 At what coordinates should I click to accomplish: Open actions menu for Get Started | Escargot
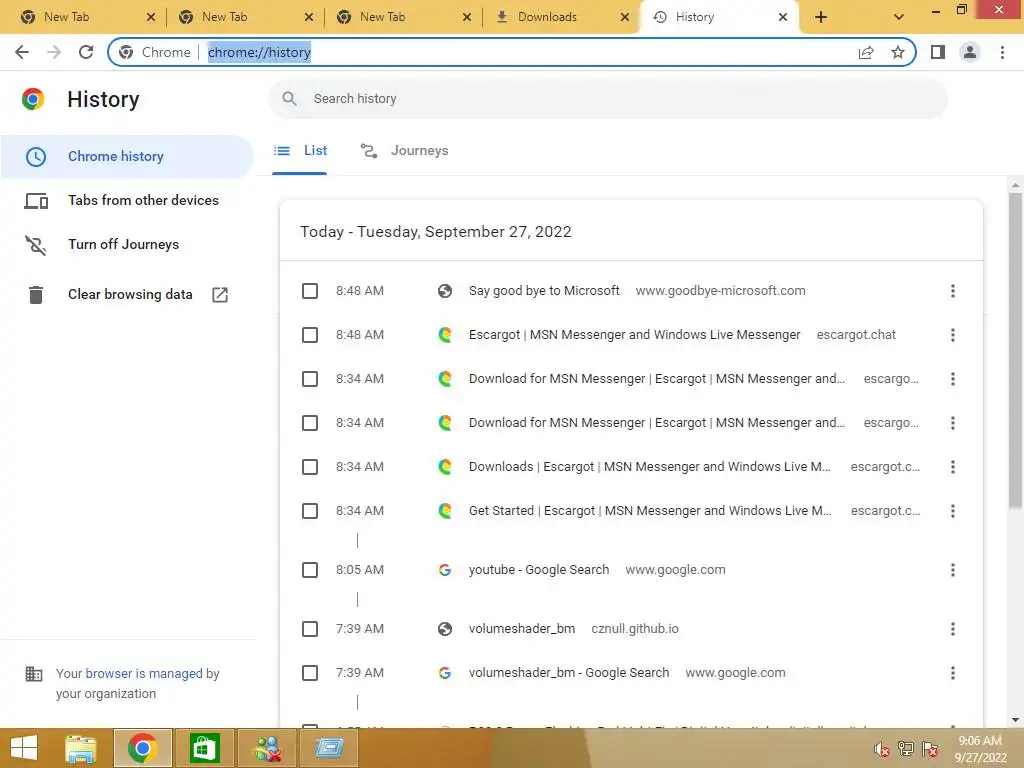click(x=953, y=511)
